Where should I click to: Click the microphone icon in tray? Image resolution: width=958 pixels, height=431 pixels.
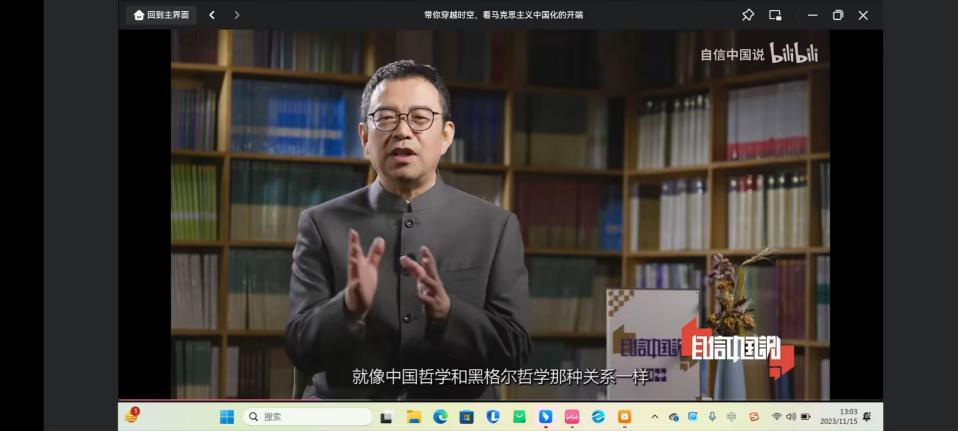712,417
